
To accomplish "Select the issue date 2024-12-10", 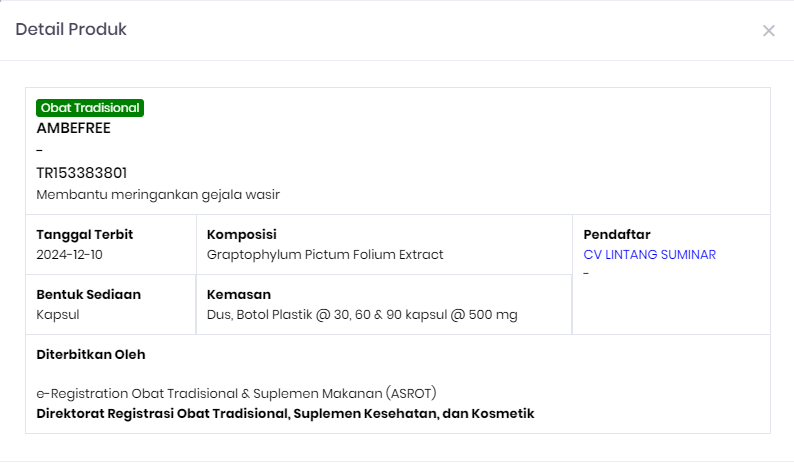I will click(x=69, y=255).
